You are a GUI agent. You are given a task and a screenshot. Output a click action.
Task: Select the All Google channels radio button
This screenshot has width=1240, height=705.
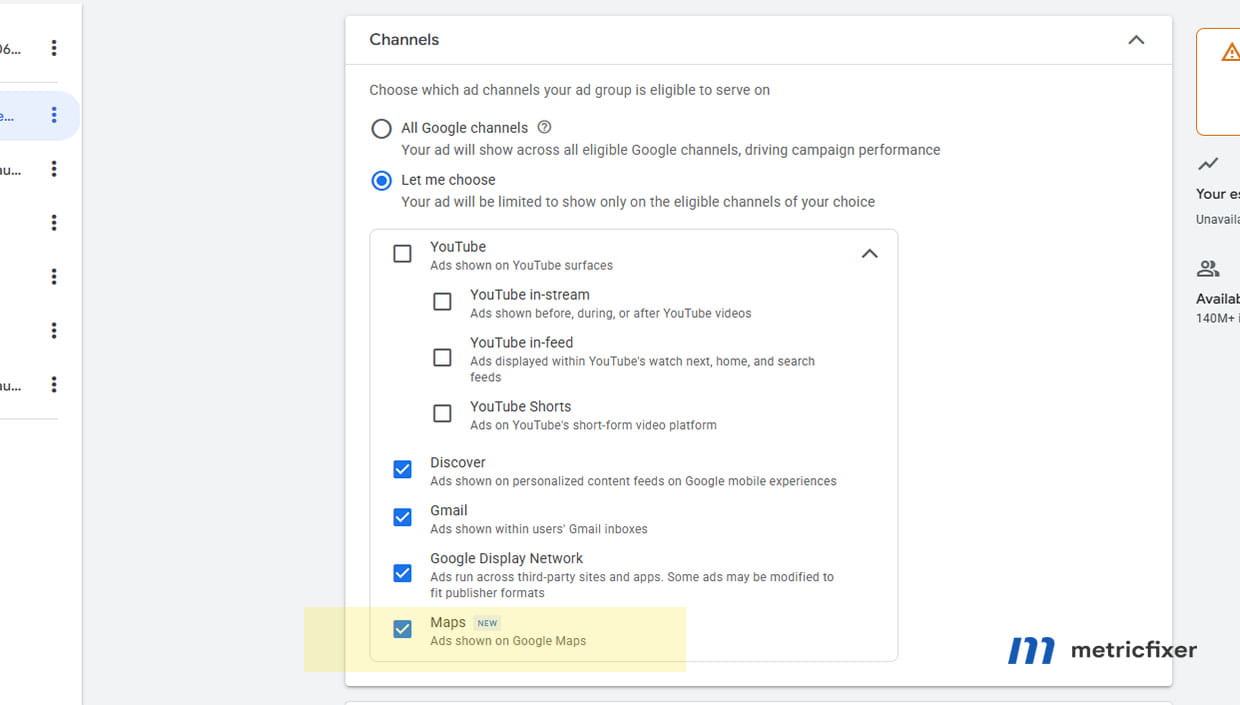tap(381, 129)
